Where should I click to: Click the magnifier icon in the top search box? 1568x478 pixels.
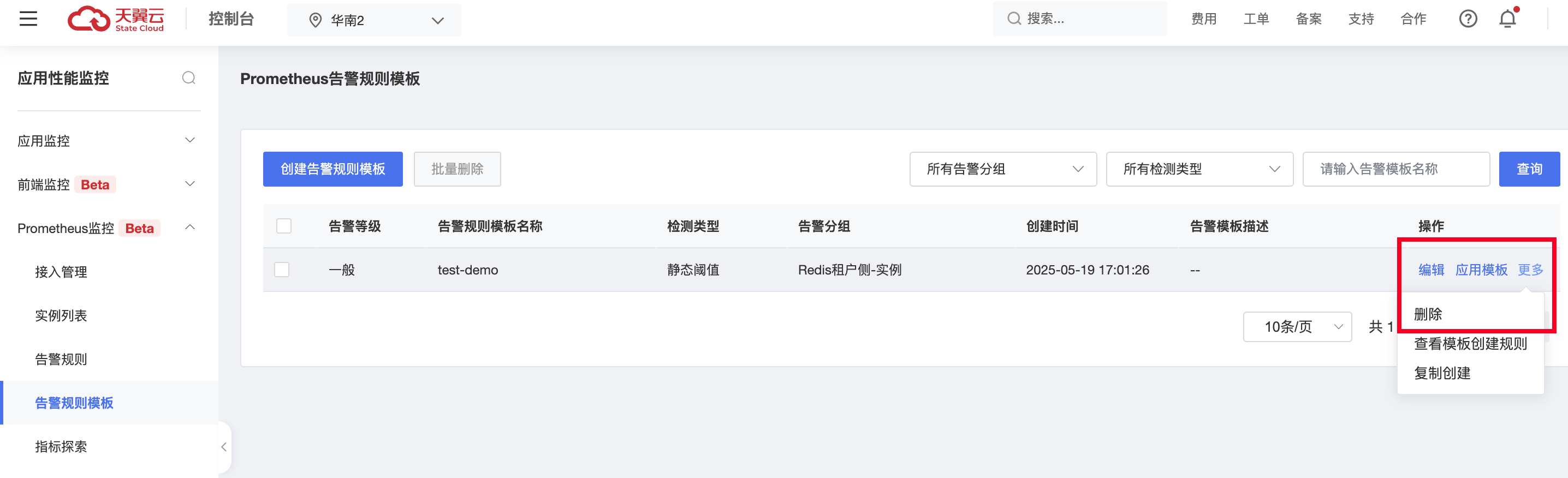1013,19
